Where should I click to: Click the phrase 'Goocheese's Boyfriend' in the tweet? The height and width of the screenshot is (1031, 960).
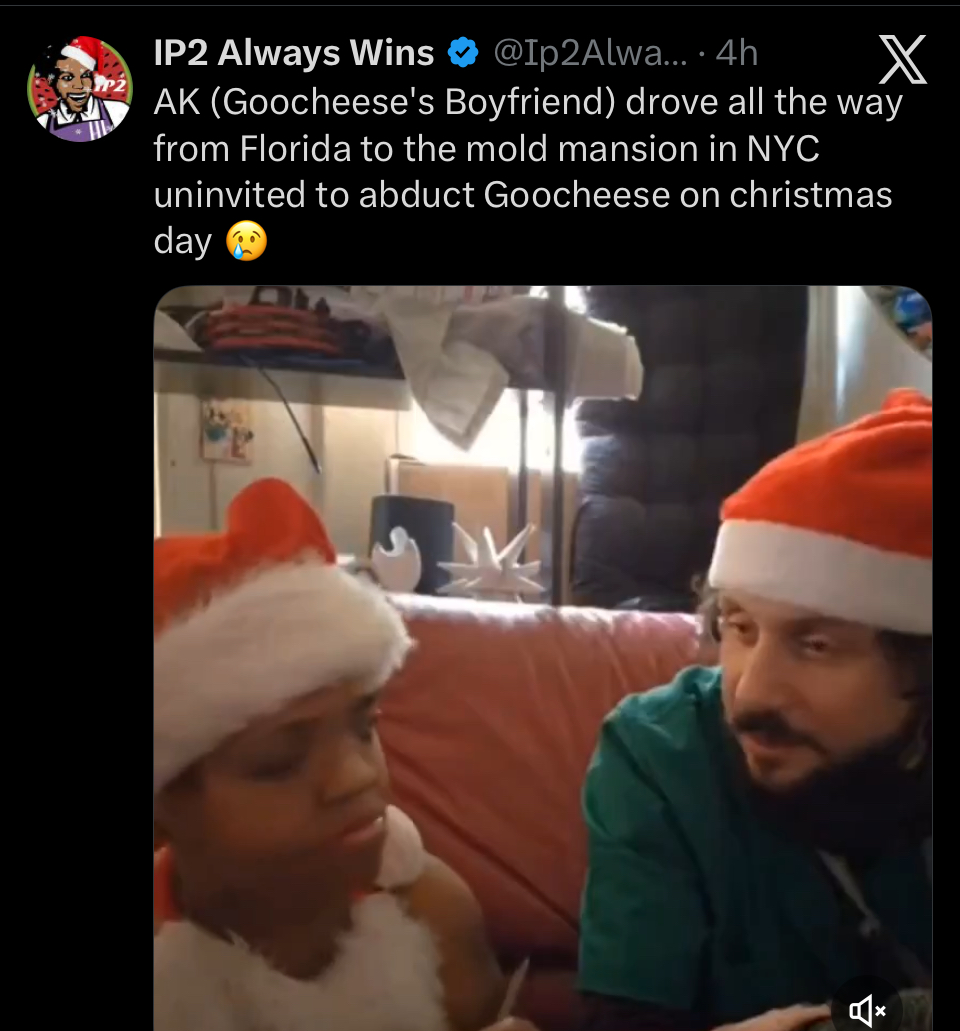[413, 102]
